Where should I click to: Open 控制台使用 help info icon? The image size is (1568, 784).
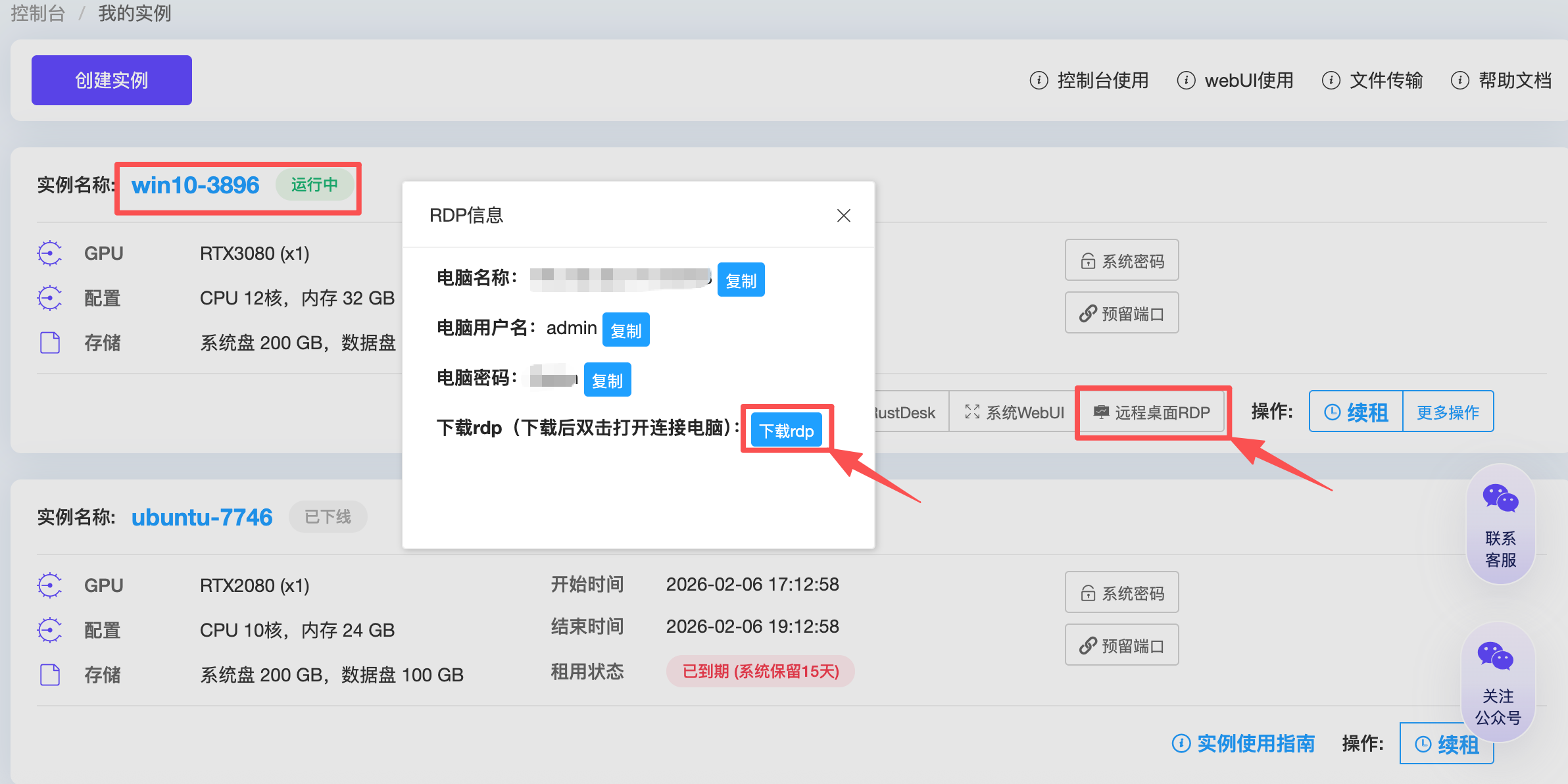click(x=1039, y=80)
